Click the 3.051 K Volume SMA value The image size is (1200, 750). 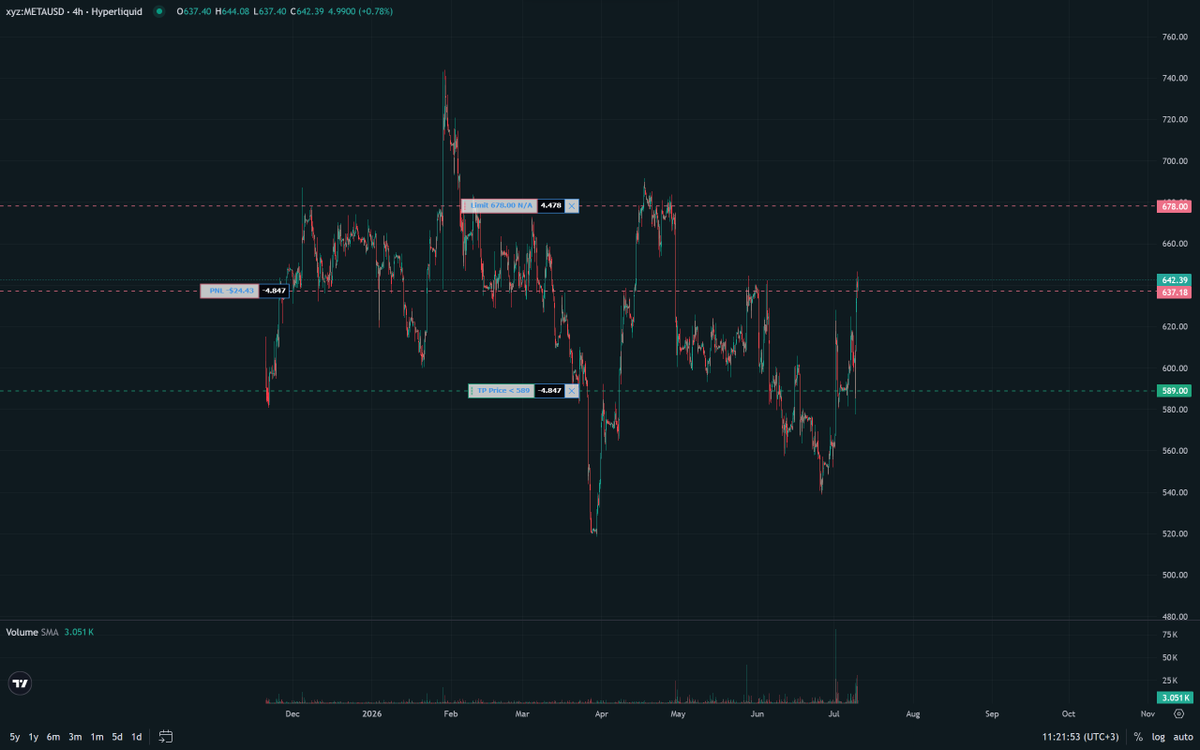79,633
